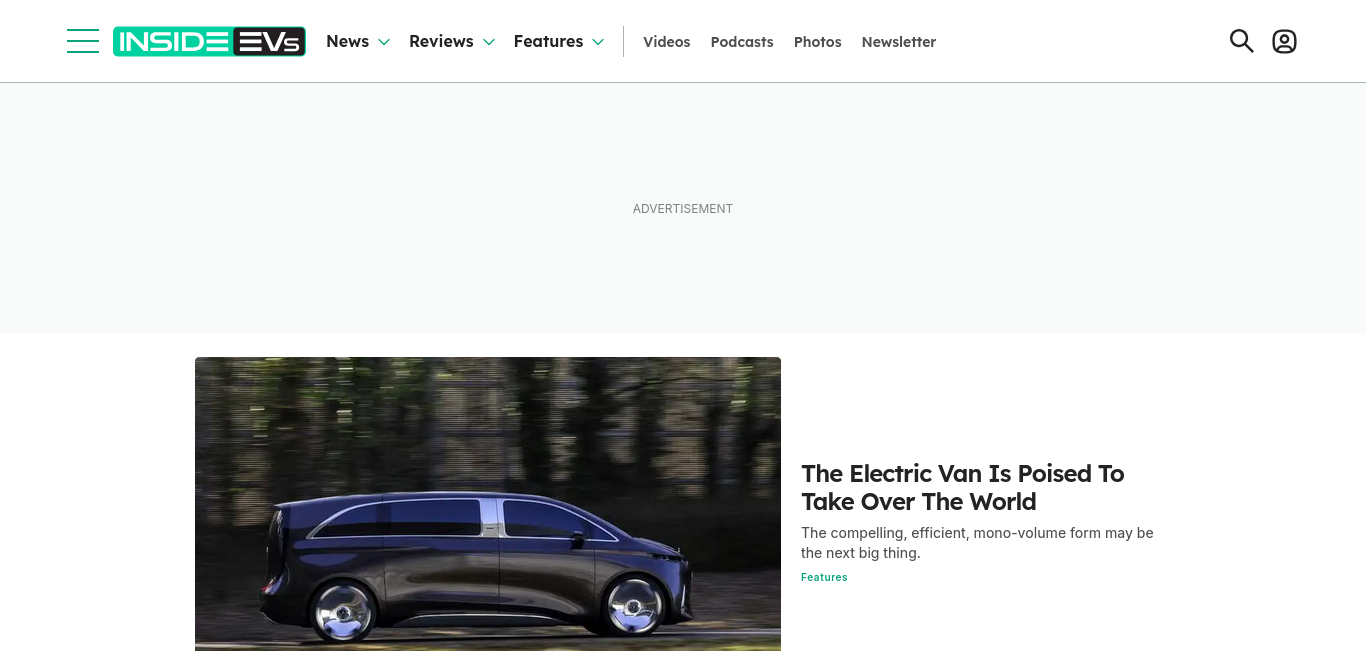The height and width of the screenshot is (651, 1366).
Task: Go to the Photos section
Action: point(818,42)
